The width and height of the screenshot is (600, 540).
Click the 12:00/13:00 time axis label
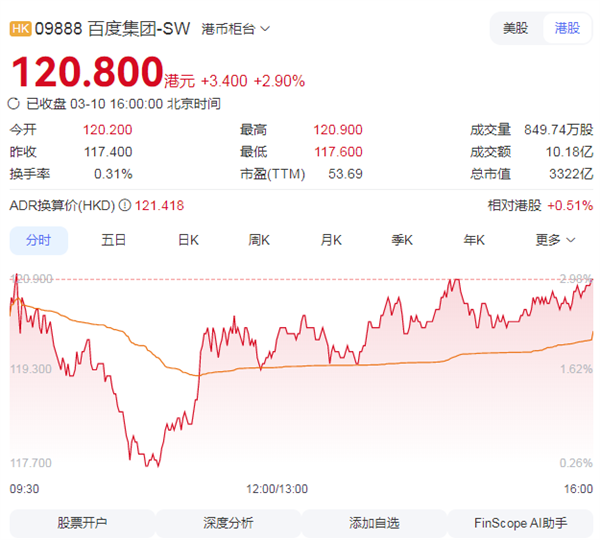(x=277, y=489)
